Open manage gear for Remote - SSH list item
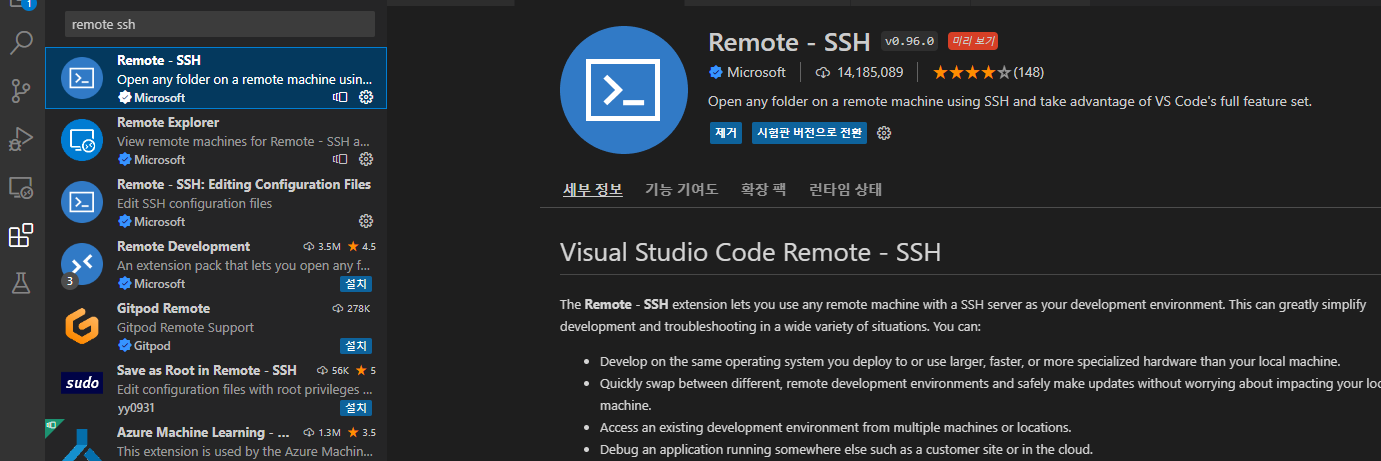The image size is (1381, 461). (366, 97)
